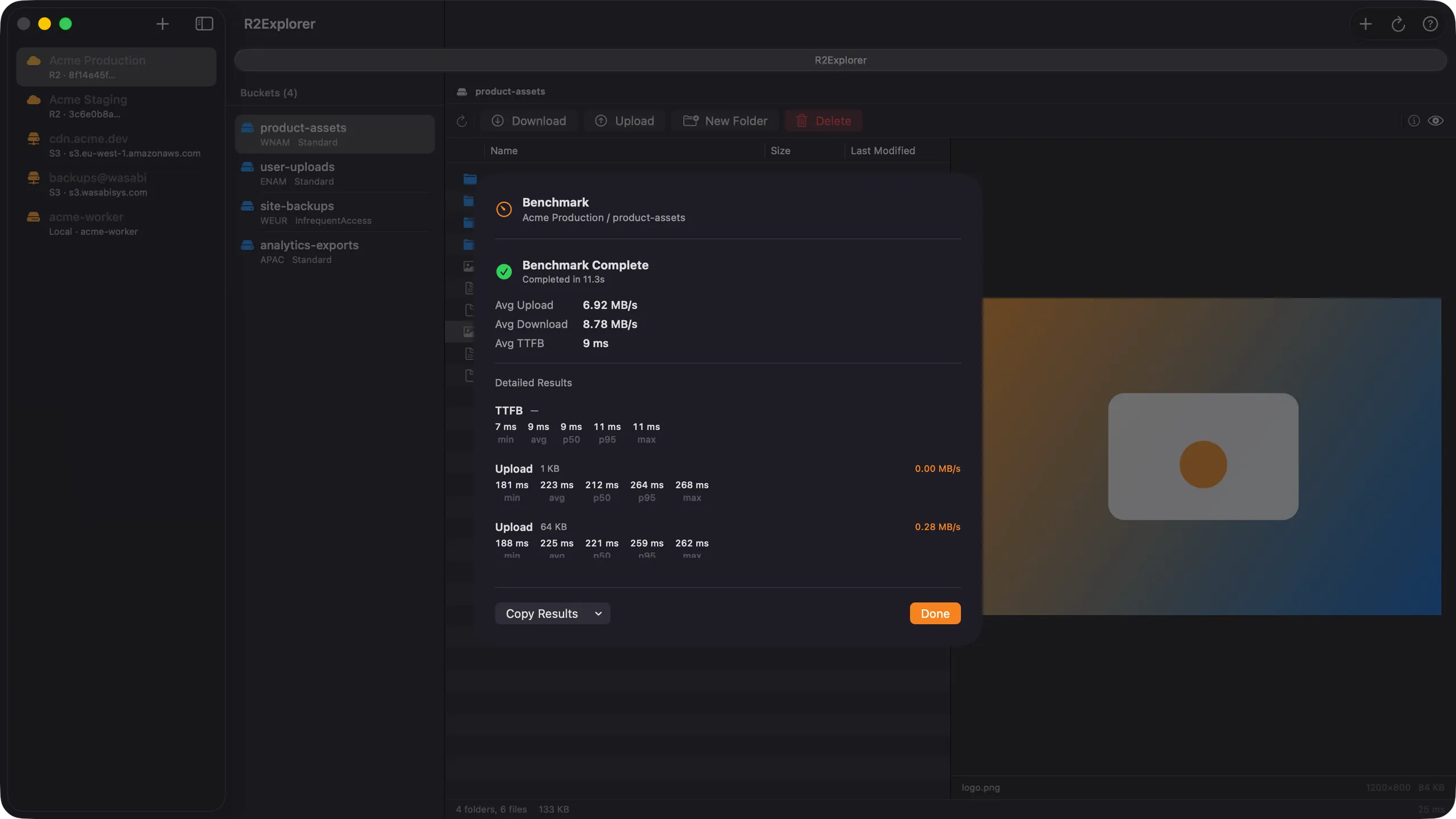Click the R2Explorer address bar
This screenshot has width=1456, height=819.
(x=840, y=60)
